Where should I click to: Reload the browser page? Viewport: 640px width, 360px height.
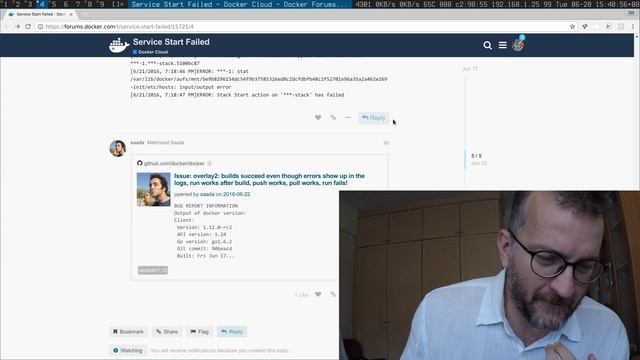[x=28, y=27]
